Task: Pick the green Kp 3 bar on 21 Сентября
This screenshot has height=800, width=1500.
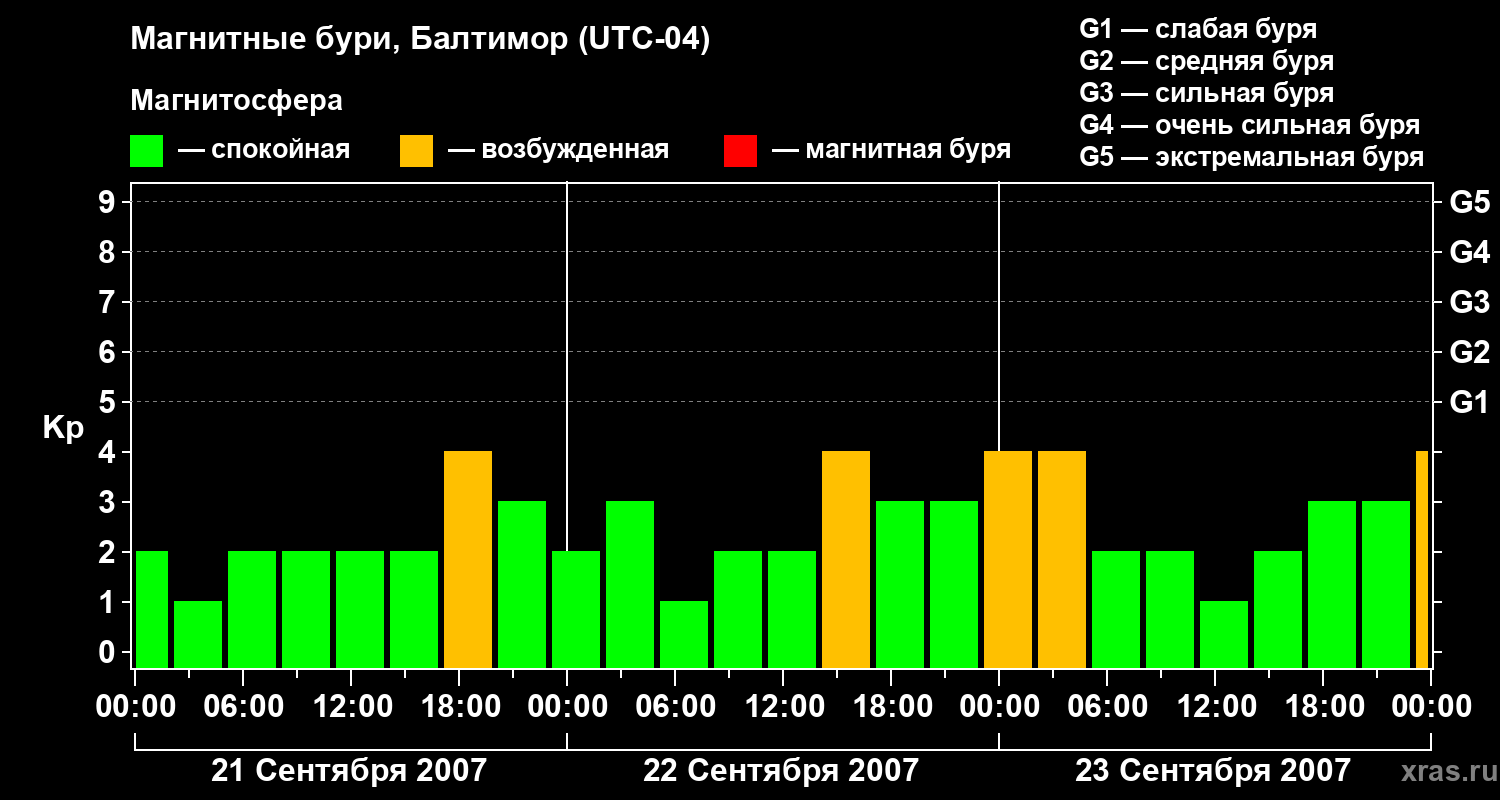Action: coord(522,584)
